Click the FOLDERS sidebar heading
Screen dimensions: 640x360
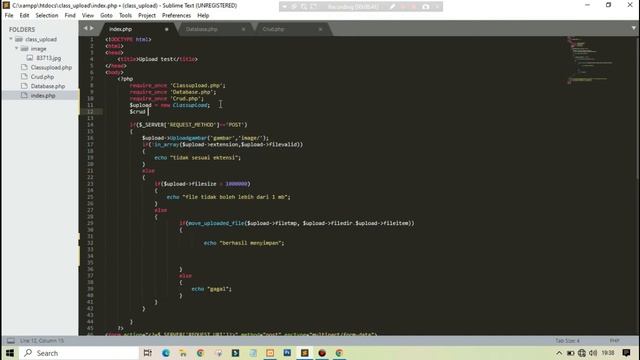pos(22,30)
